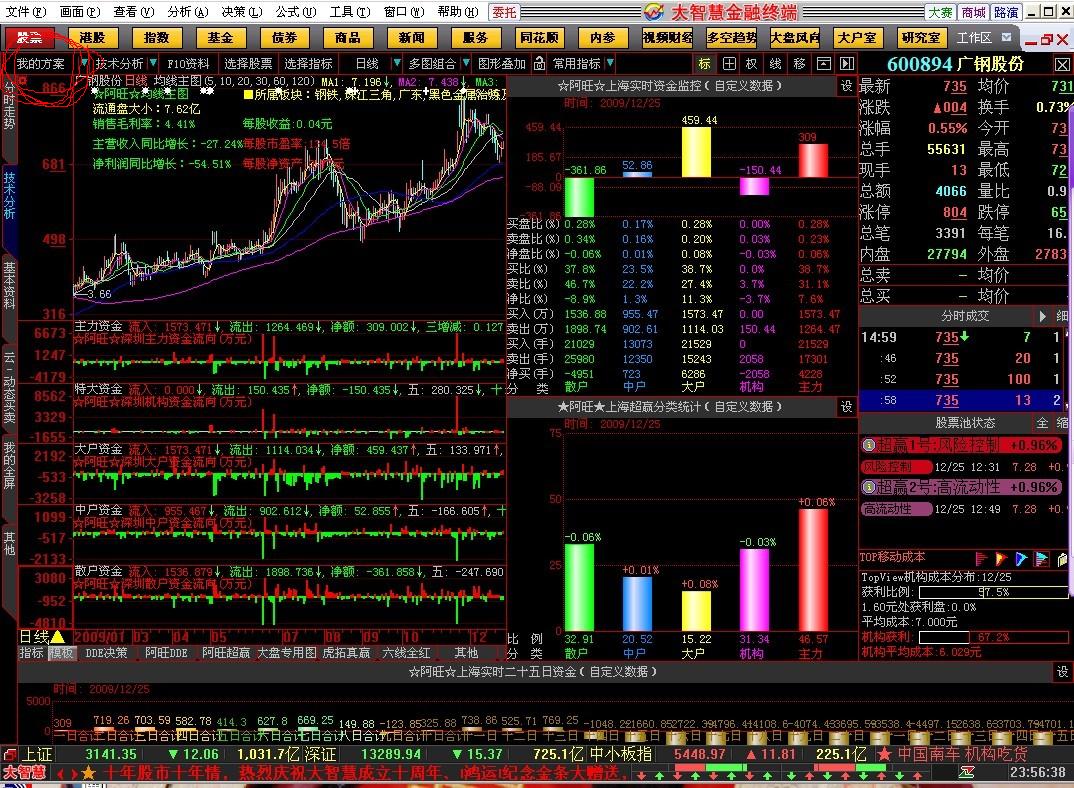Screen dimensions: 1074x788
Task: Select the 指标 tab at chart bottom
Action: (x=32, y=653)
